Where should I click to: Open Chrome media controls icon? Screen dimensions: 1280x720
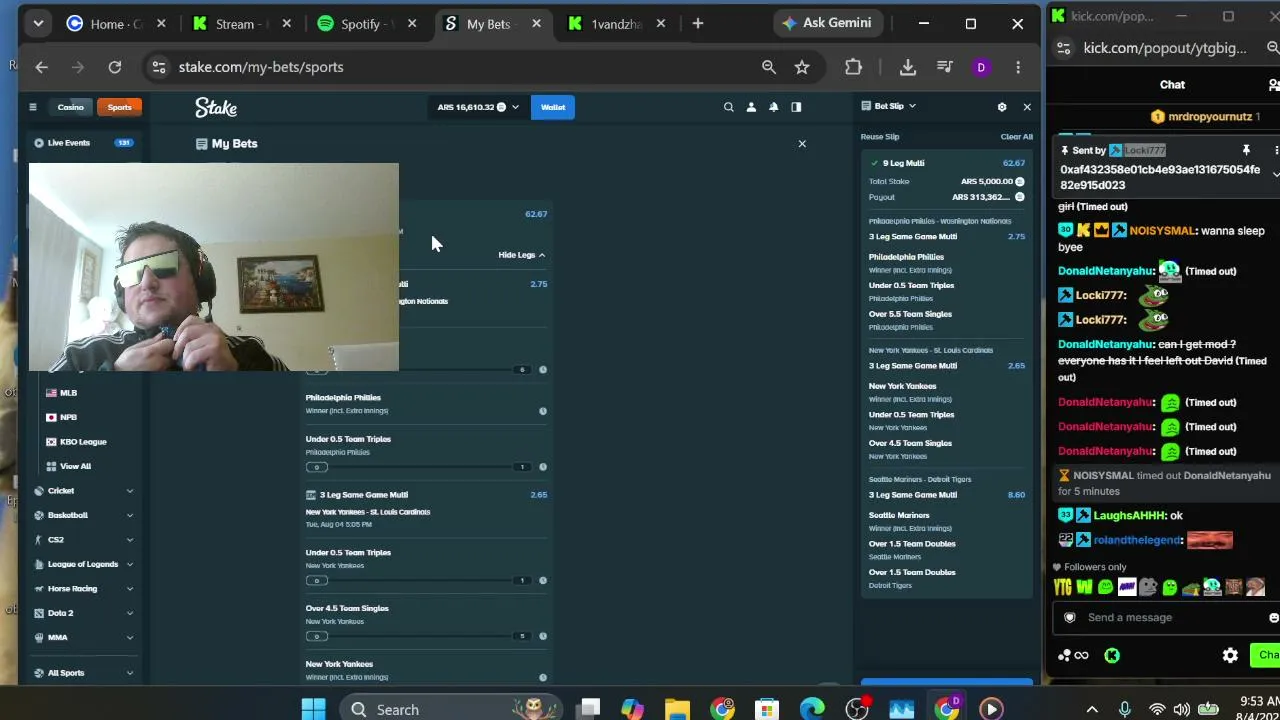pyautogui.click(x=945, y=67)
